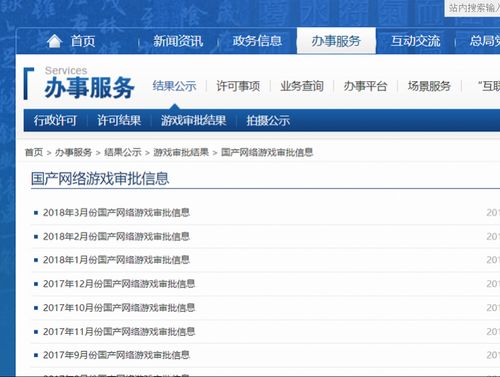Select the 办事服务 navigation tab
Image resolution: width=500 pixels, height=377 pixels.
336,41
